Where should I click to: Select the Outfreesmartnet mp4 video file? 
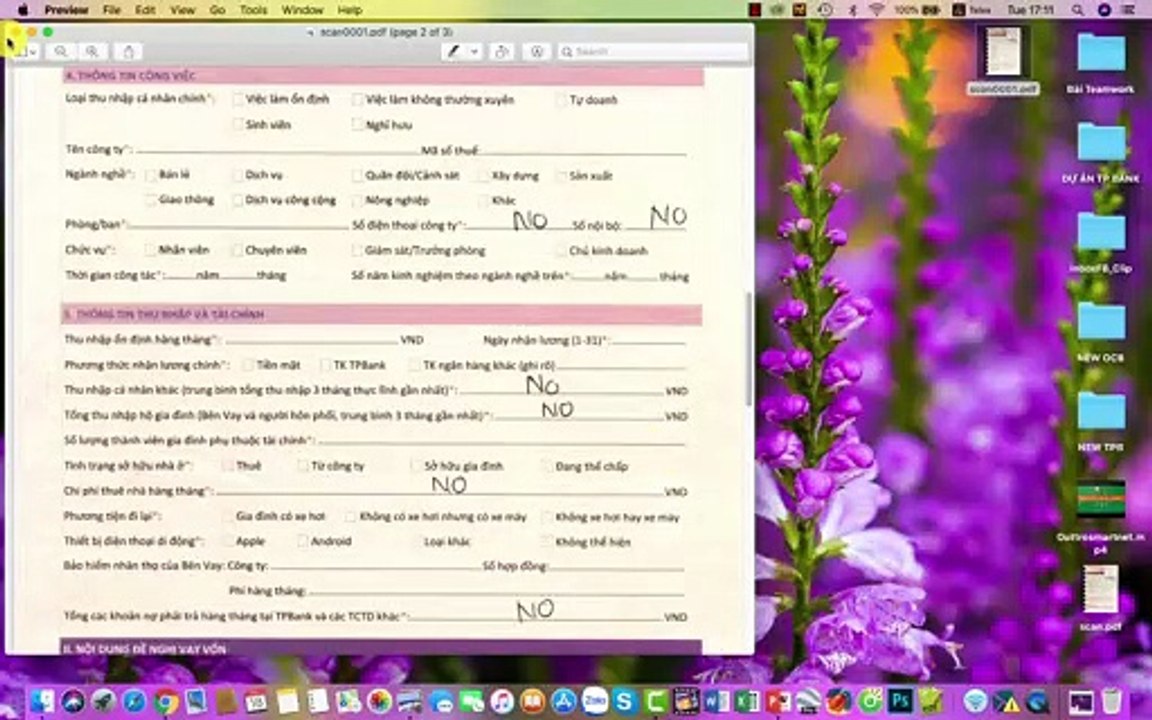(x=1100, y=516)
